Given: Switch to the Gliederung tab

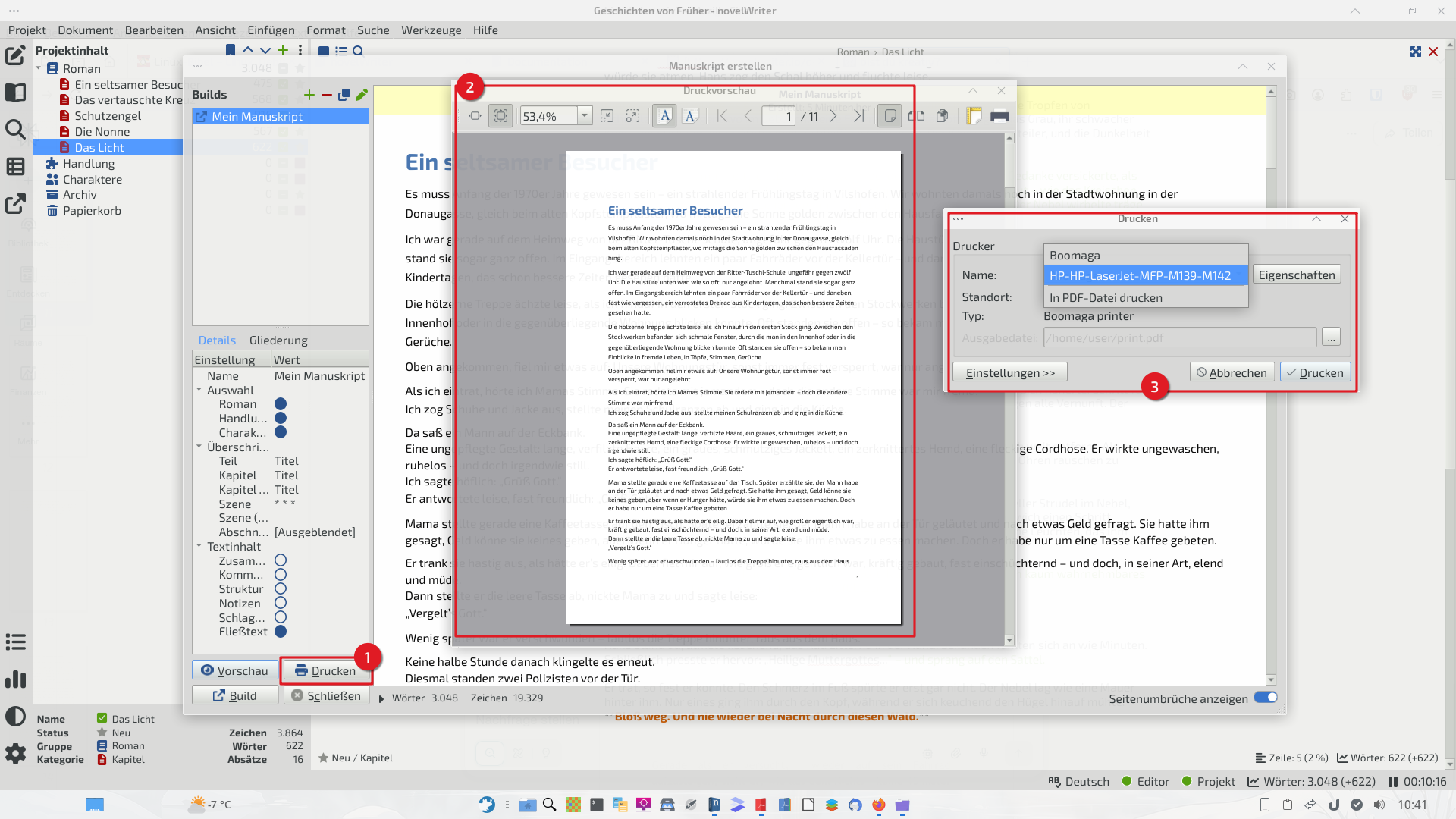Looking at the screenshot, I should (278, 340).
